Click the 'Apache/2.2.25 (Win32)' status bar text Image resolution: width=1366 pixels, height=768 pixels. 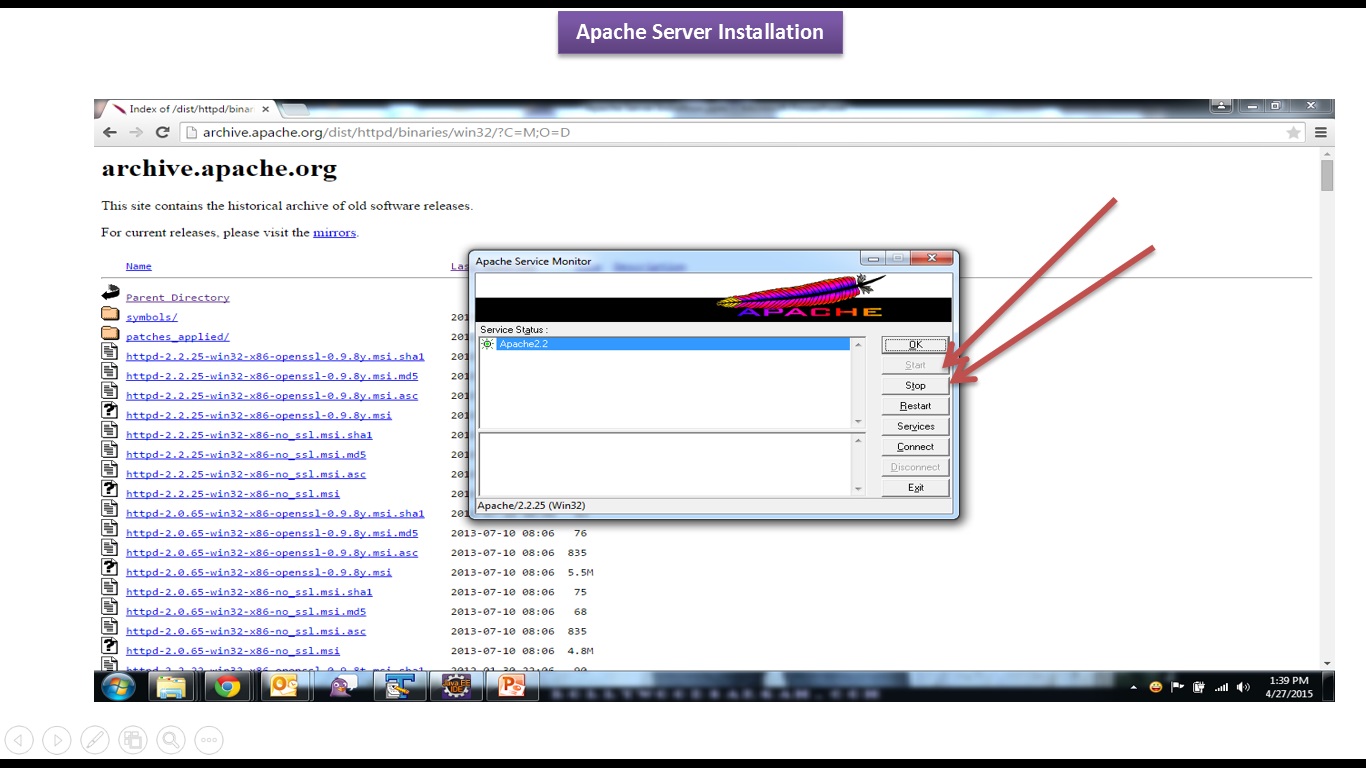pos(531,506)
